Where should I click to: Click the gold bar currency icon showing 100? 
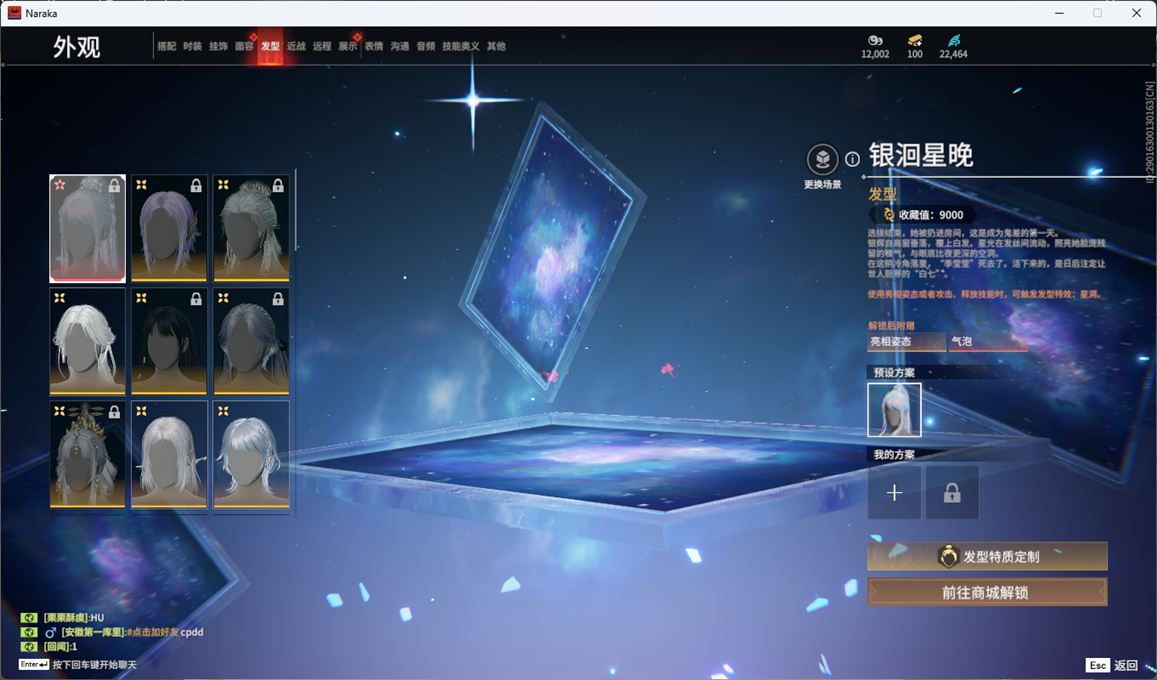(915, 41)
